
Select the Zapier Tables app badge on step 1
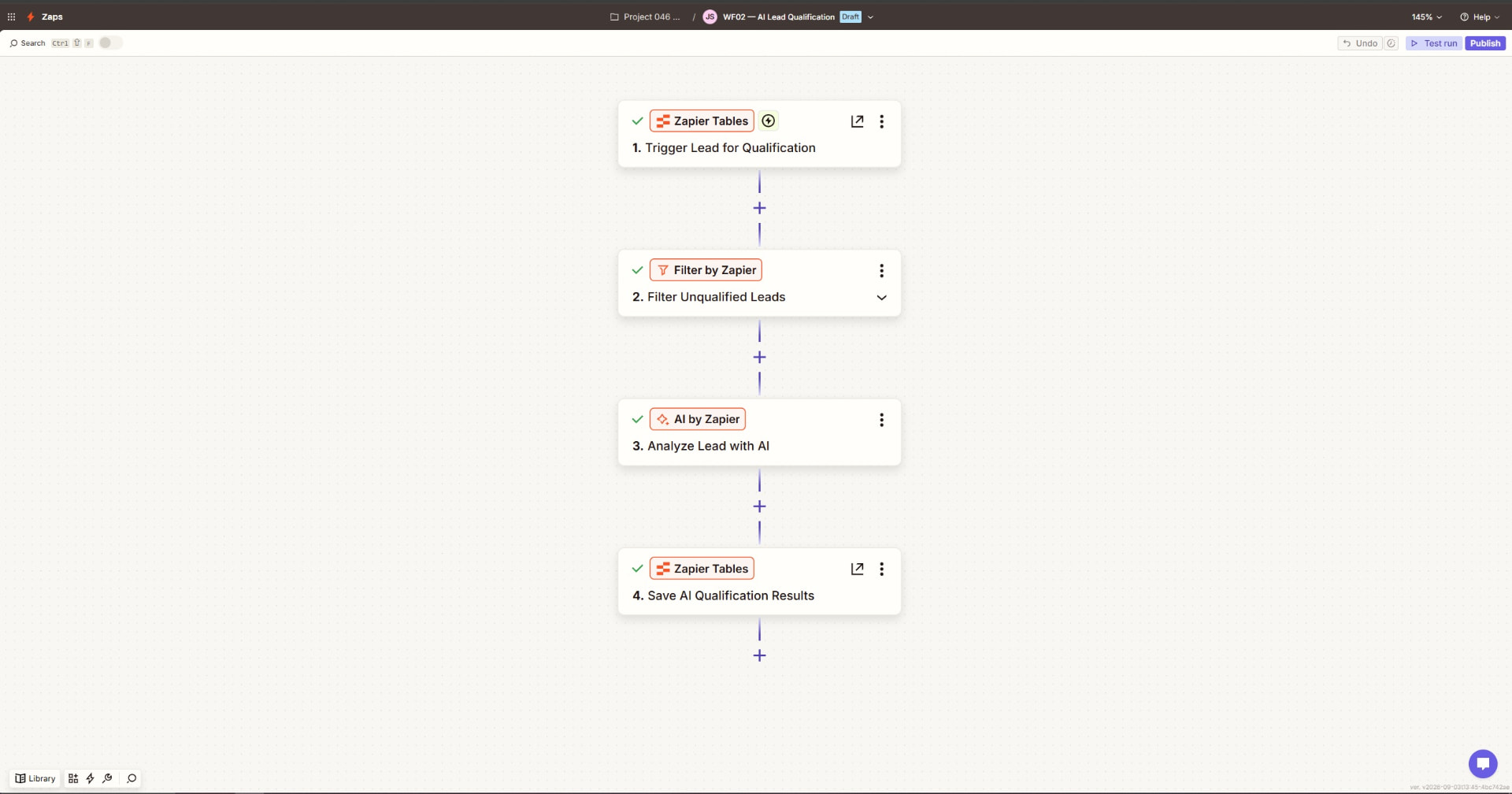point(702,121)
